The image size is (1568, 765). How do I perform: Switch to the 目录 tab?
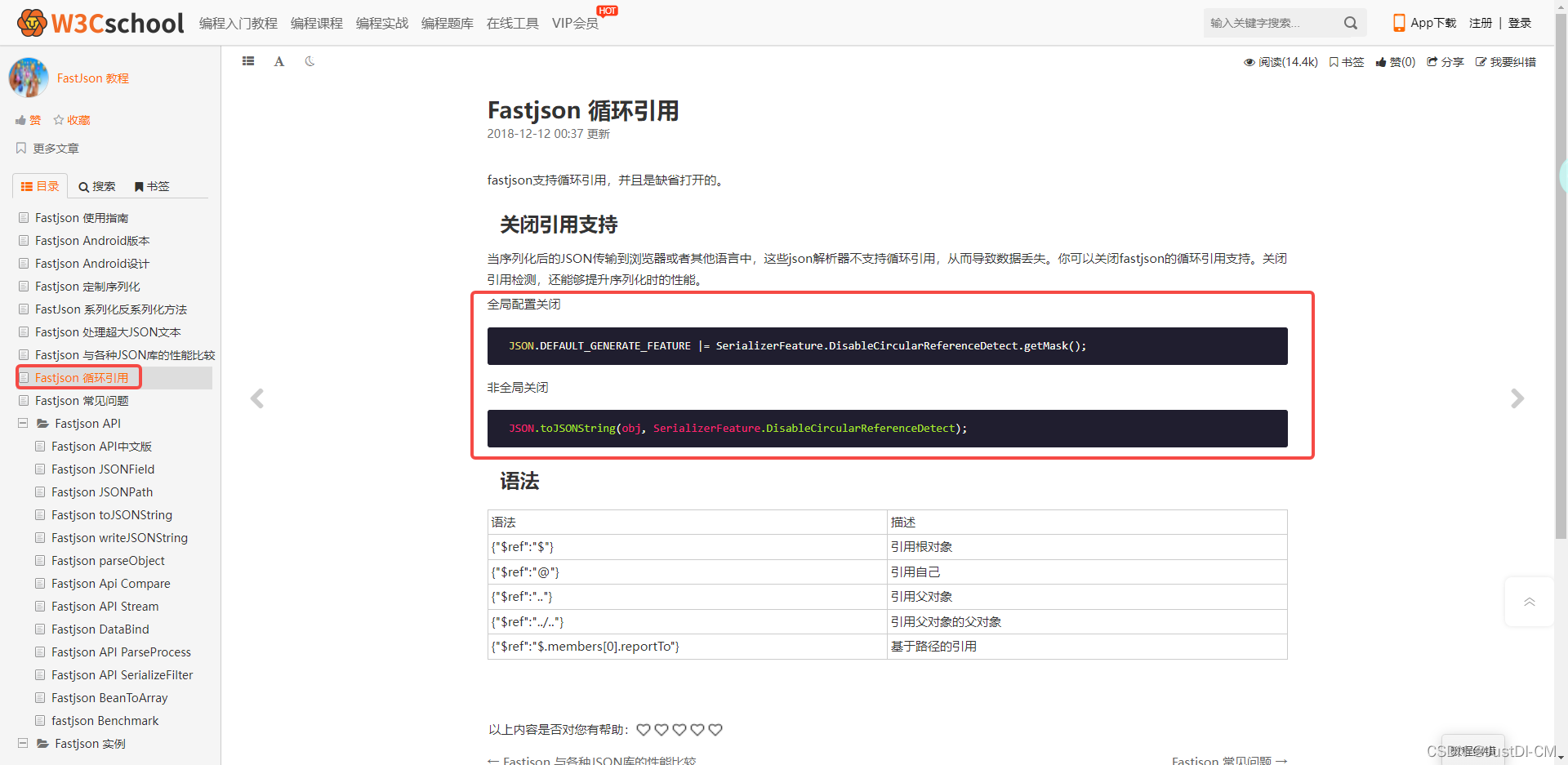click(40, 186)
